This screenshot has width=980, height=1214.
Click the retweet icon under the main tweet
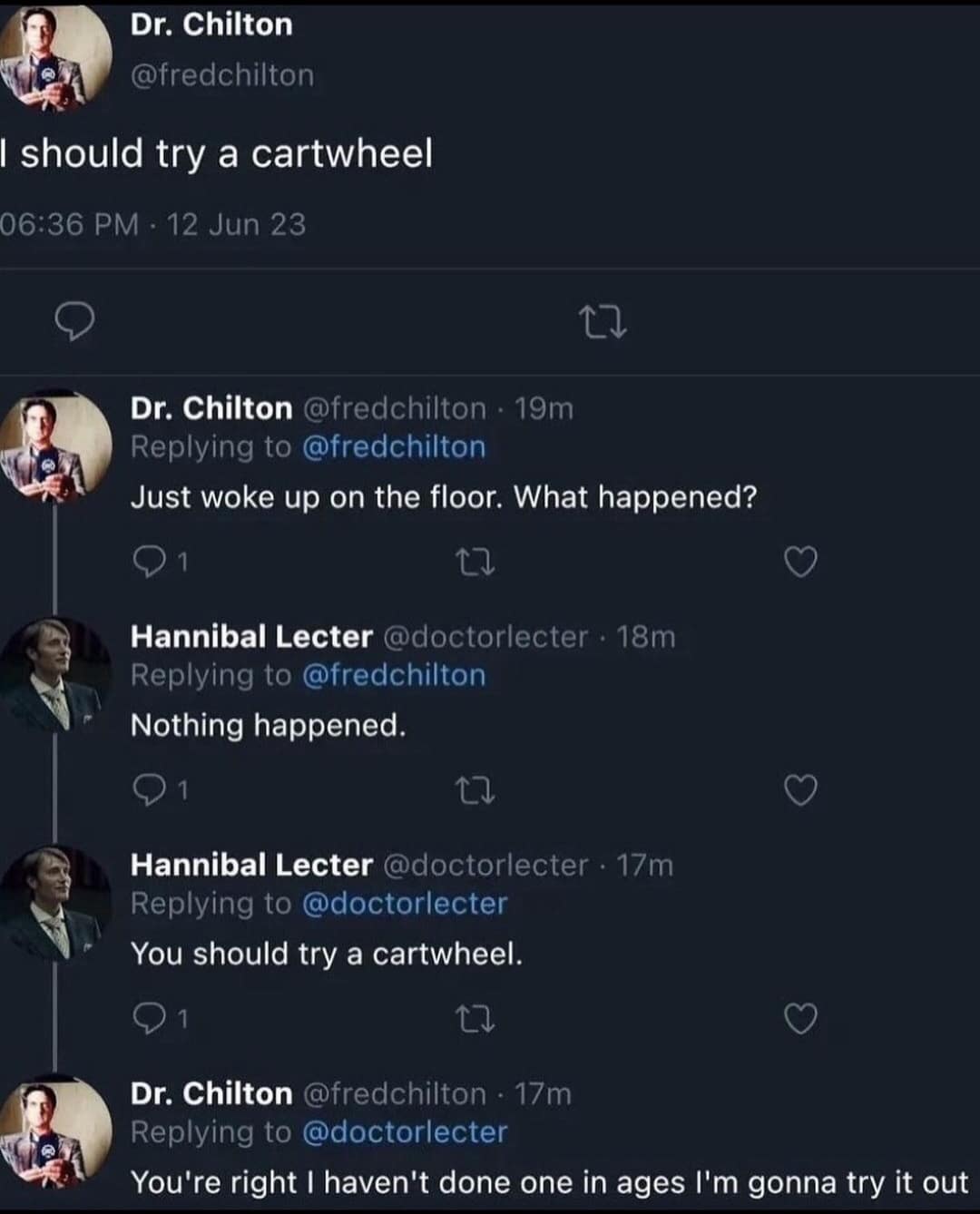pyautogui.click(x=603, y=323)
